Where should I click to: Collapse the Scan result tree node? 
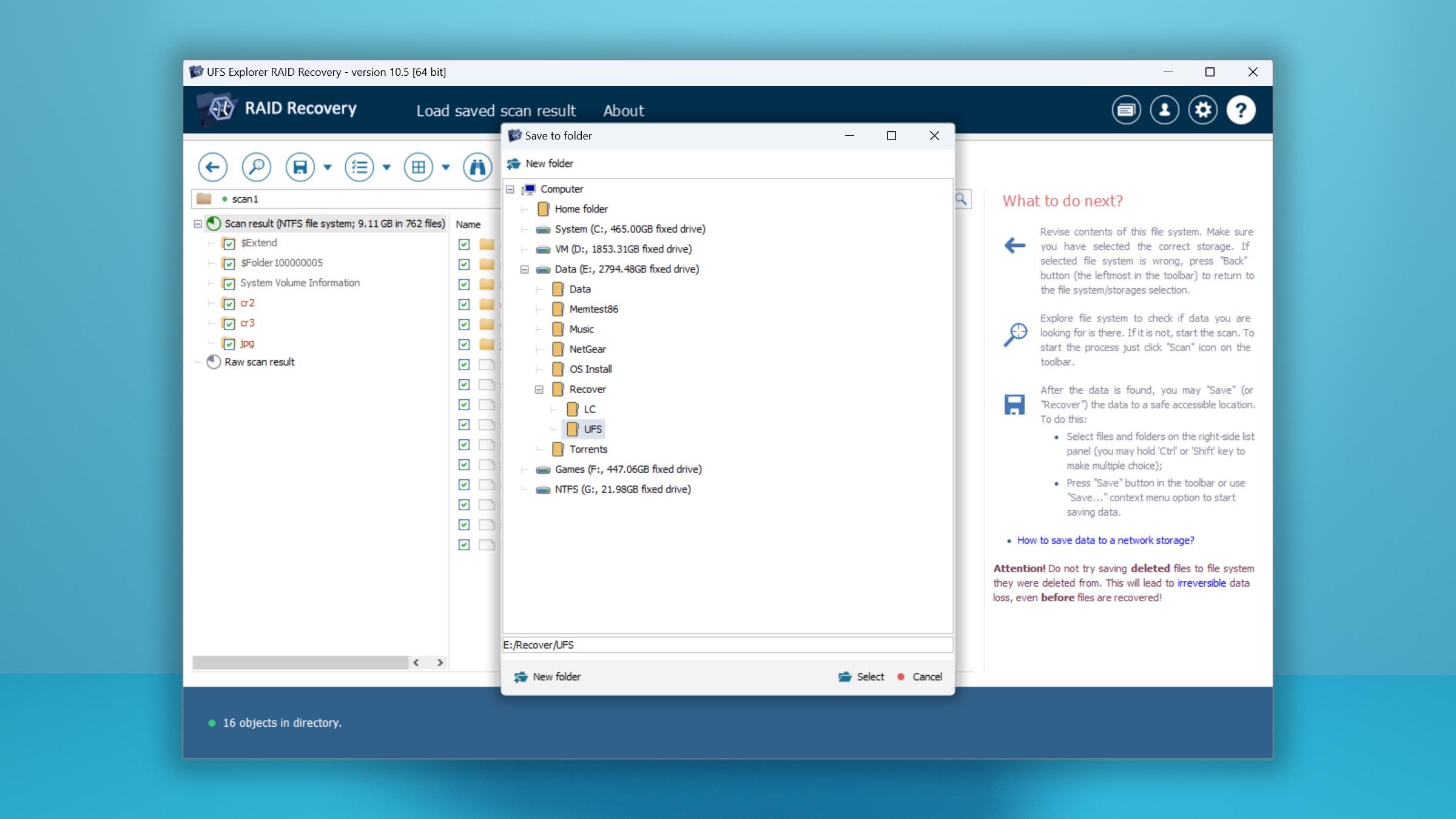click(x=198, y=224)
